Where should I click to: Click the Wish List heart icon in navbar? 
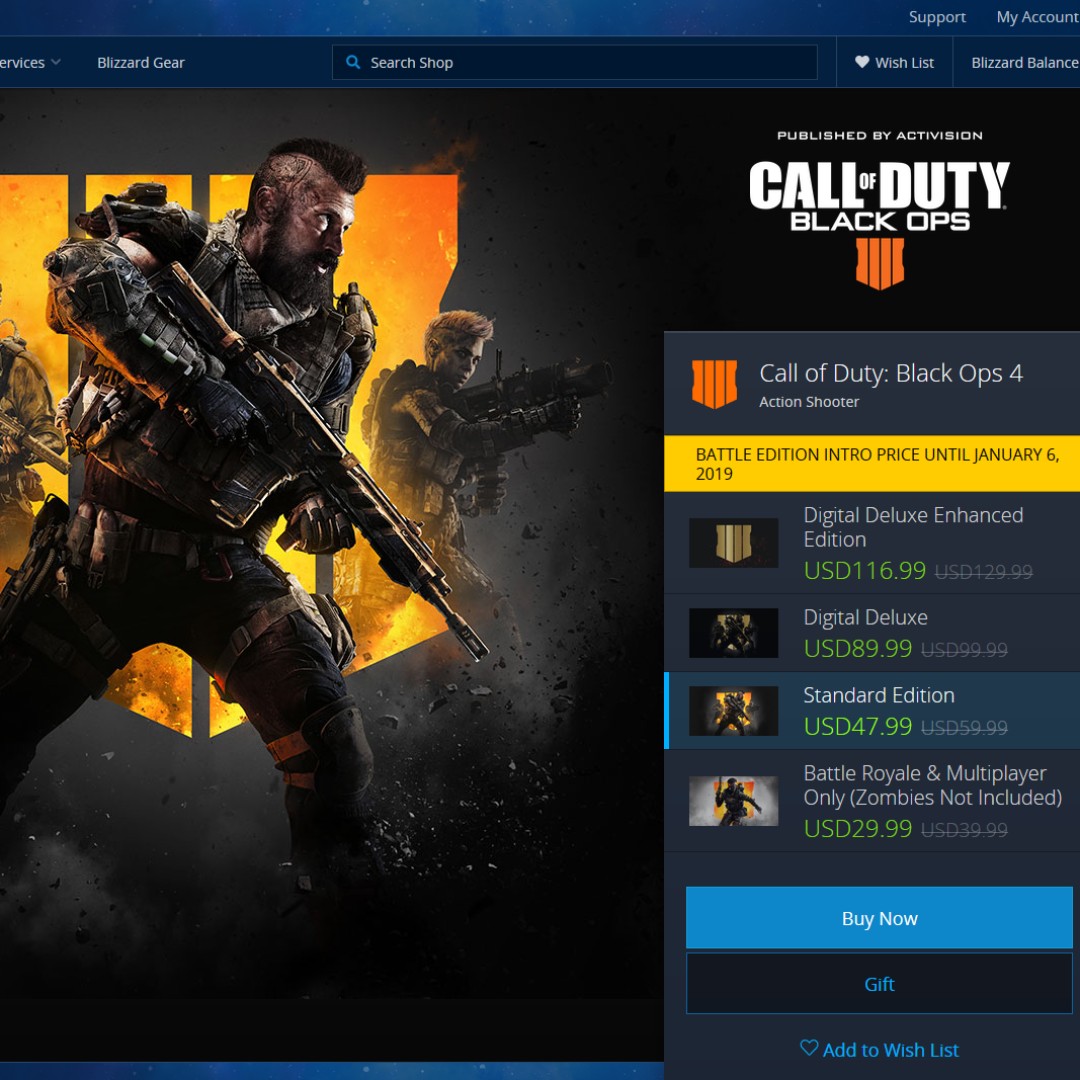(862, 61)
